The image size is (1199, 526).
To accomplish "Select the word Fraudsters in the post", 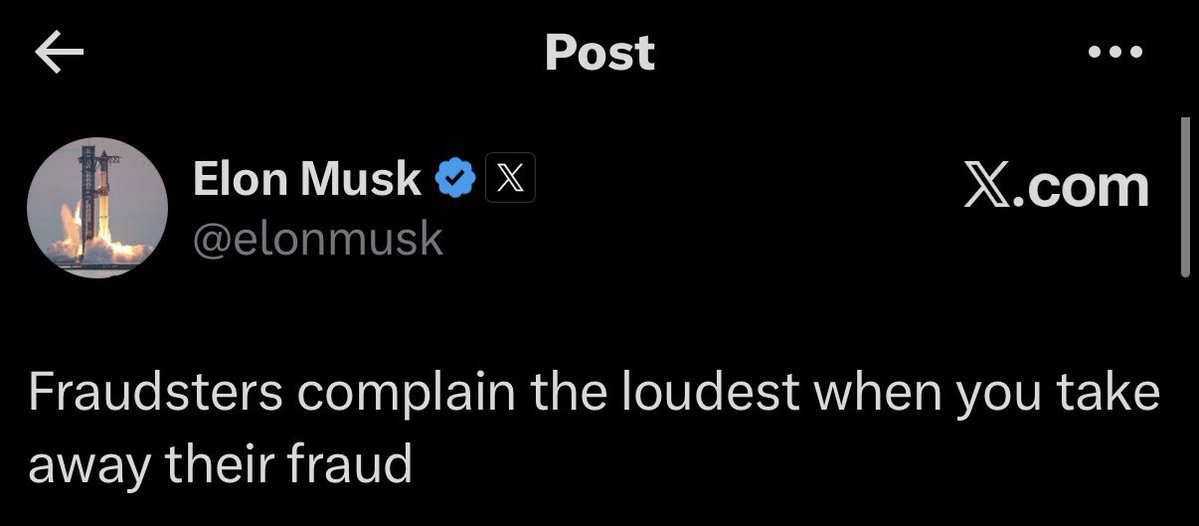I will coord(156,391).
